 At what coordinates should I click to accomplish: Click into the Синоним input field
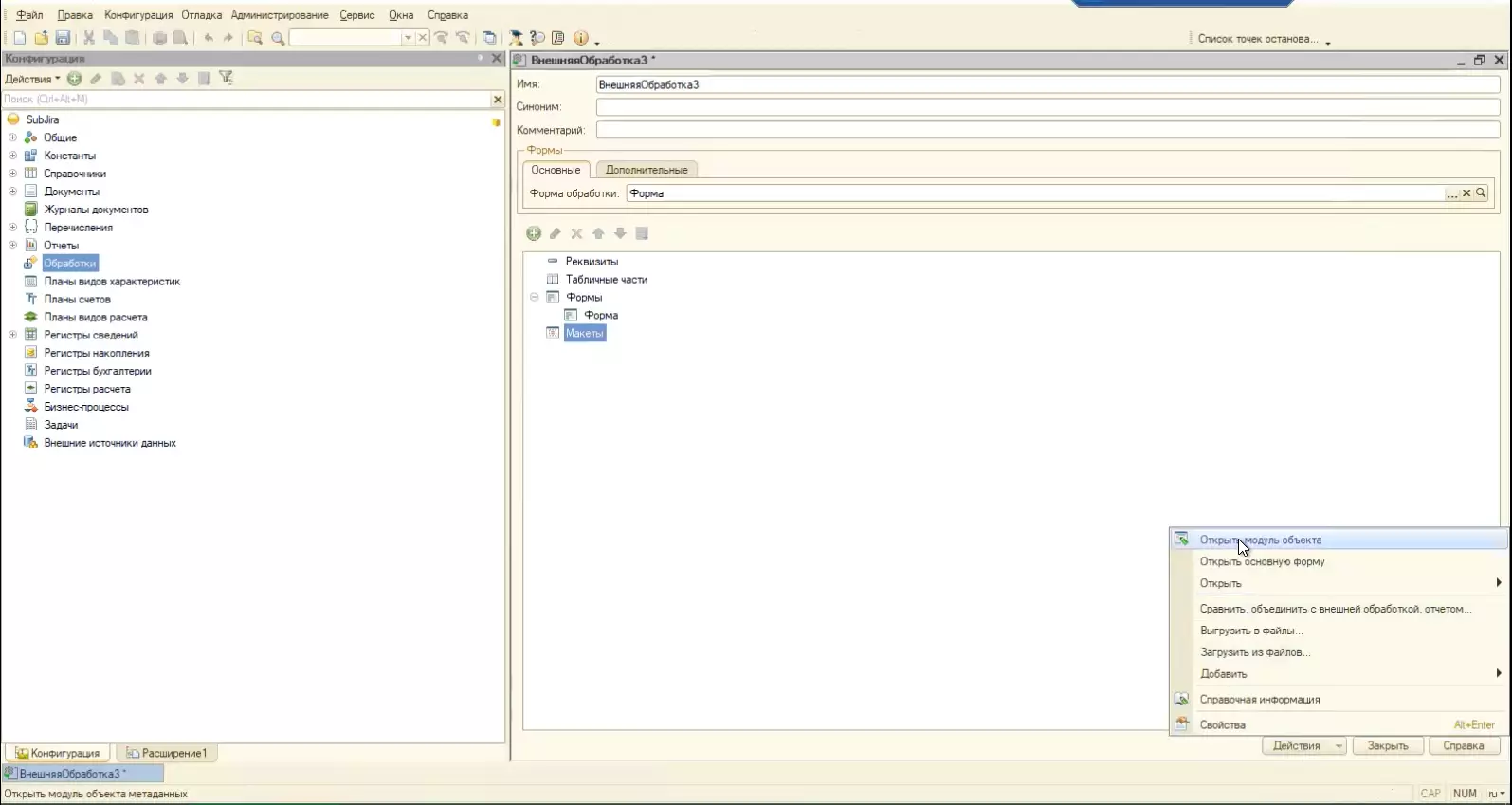pyautogui.click(x=1047, y=107)
